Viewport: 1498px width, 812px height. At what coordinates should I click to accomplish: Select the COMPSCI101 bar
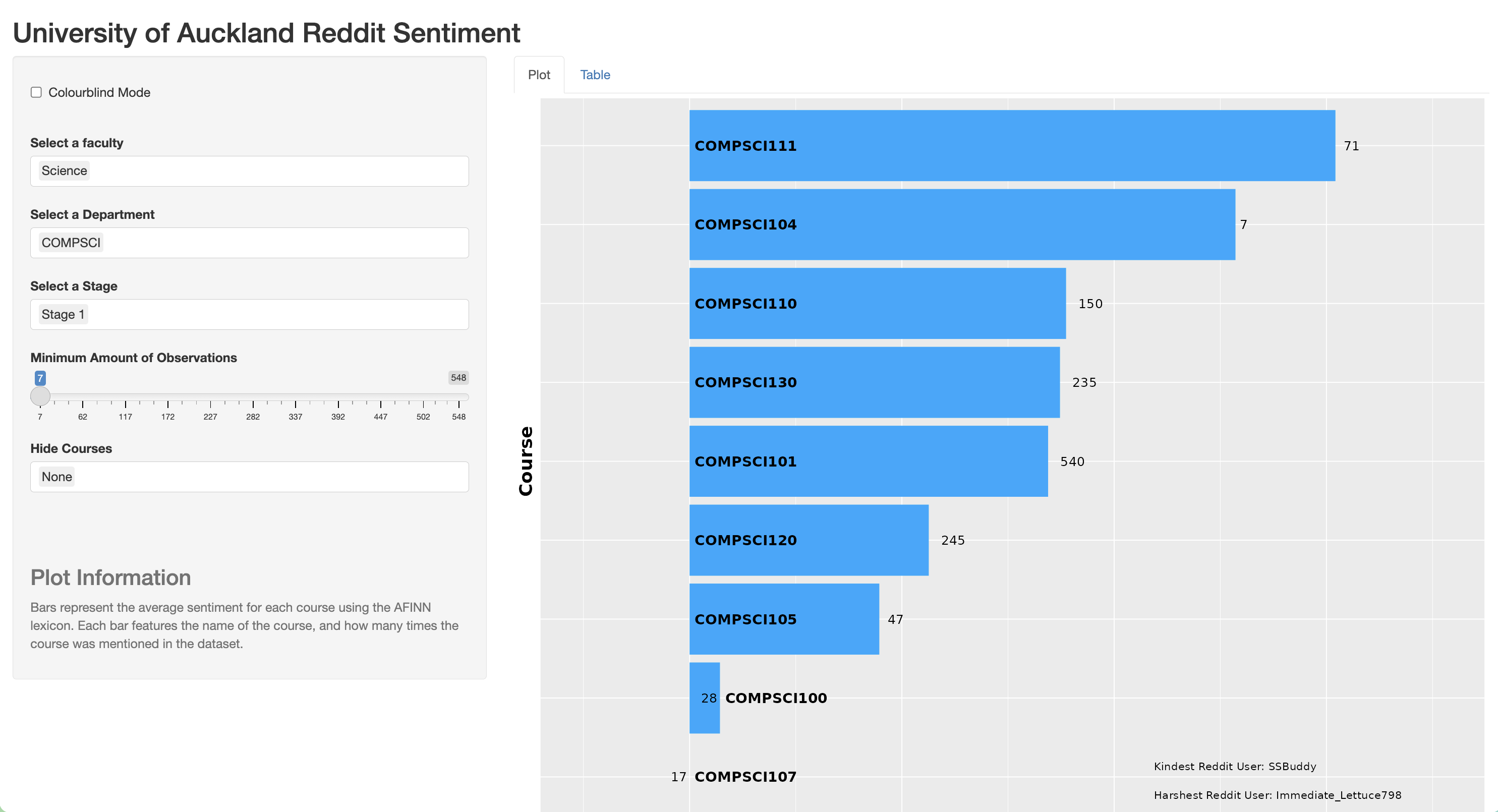click(867, 461)
